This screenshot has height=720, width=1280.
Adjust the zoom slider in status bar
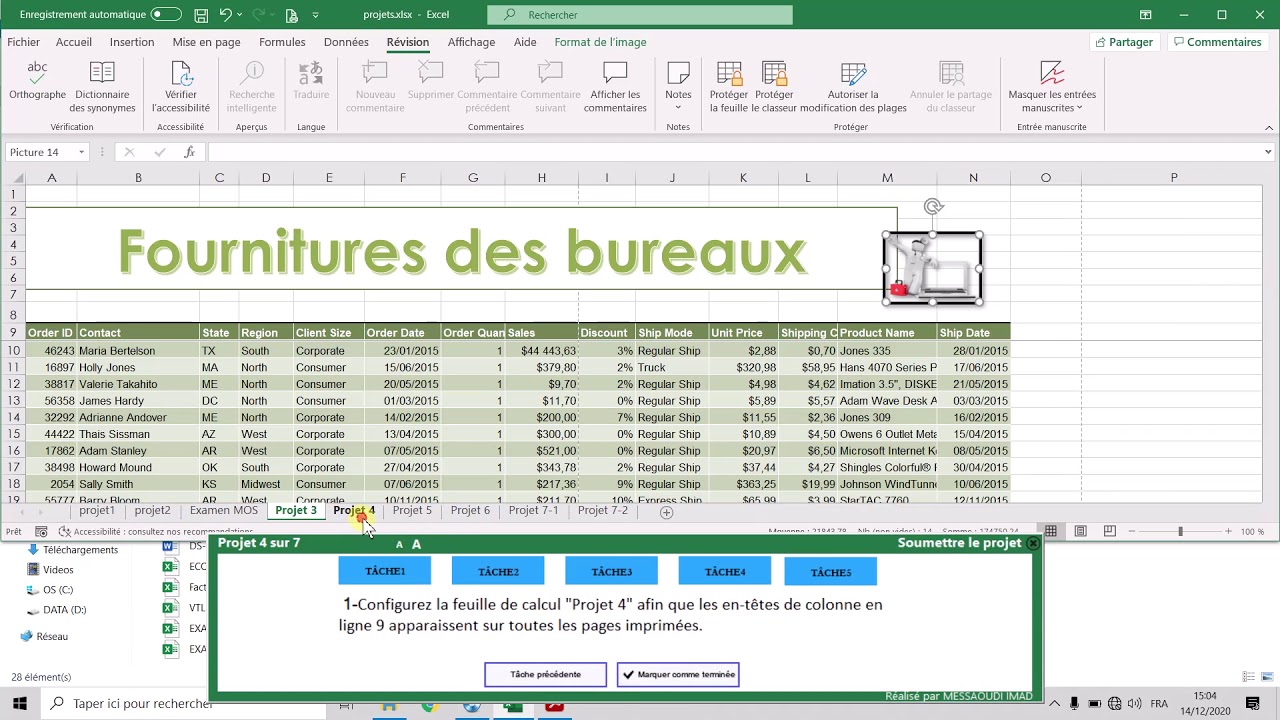(1180, 531)
